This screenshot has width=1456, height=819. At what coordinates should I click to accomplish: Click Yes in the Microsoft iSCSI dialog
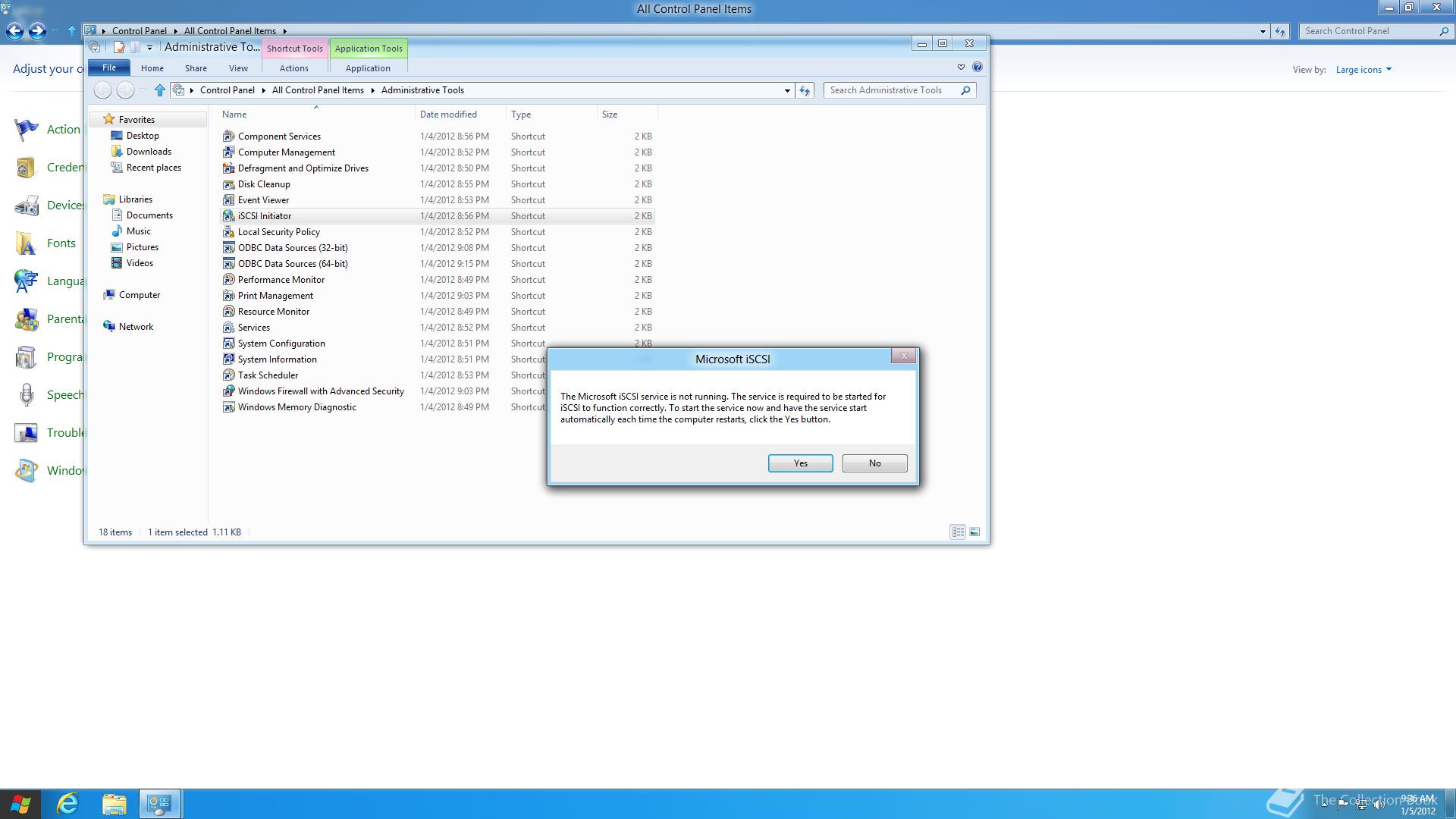(800, 463)
